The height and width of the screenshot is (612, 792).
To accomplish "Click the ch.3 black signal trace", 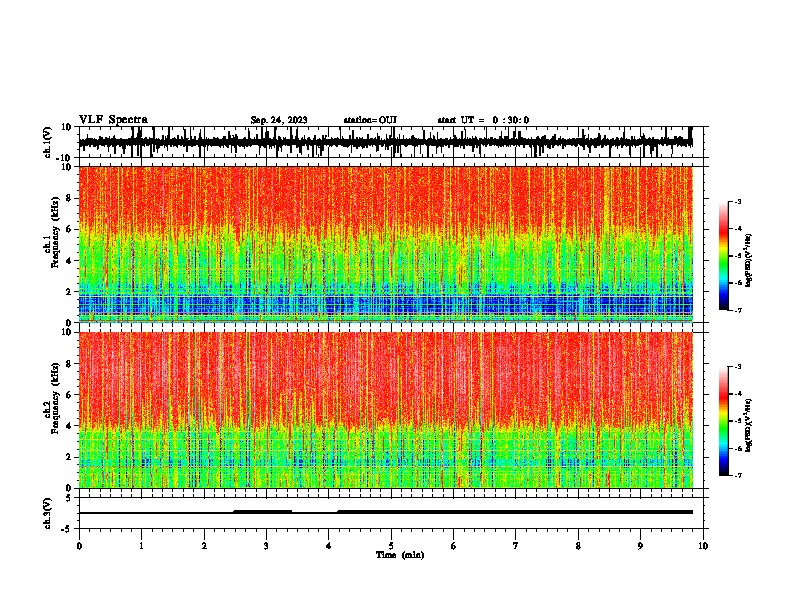I will (x=385, y=512).
